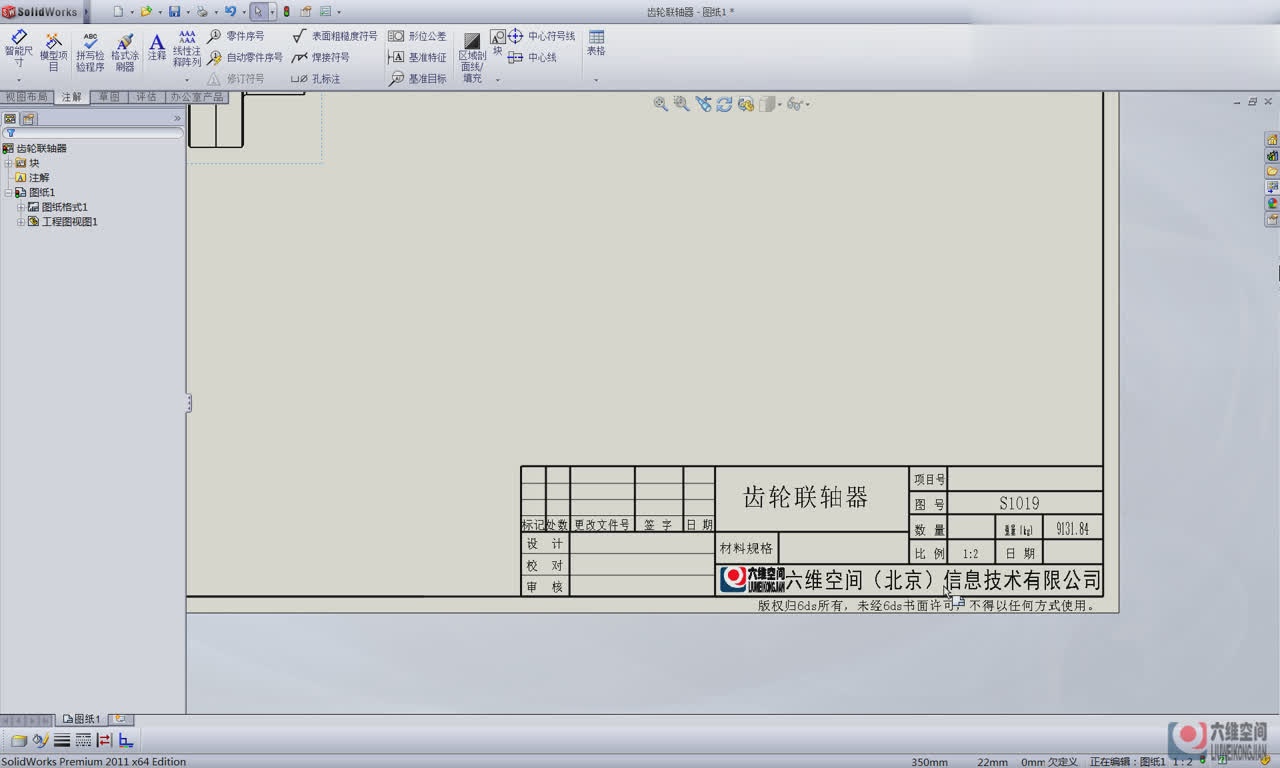Activate the Format Painter (格式涂刷器)
This screenshot has width=1280, height=768.
click(125, 52)
